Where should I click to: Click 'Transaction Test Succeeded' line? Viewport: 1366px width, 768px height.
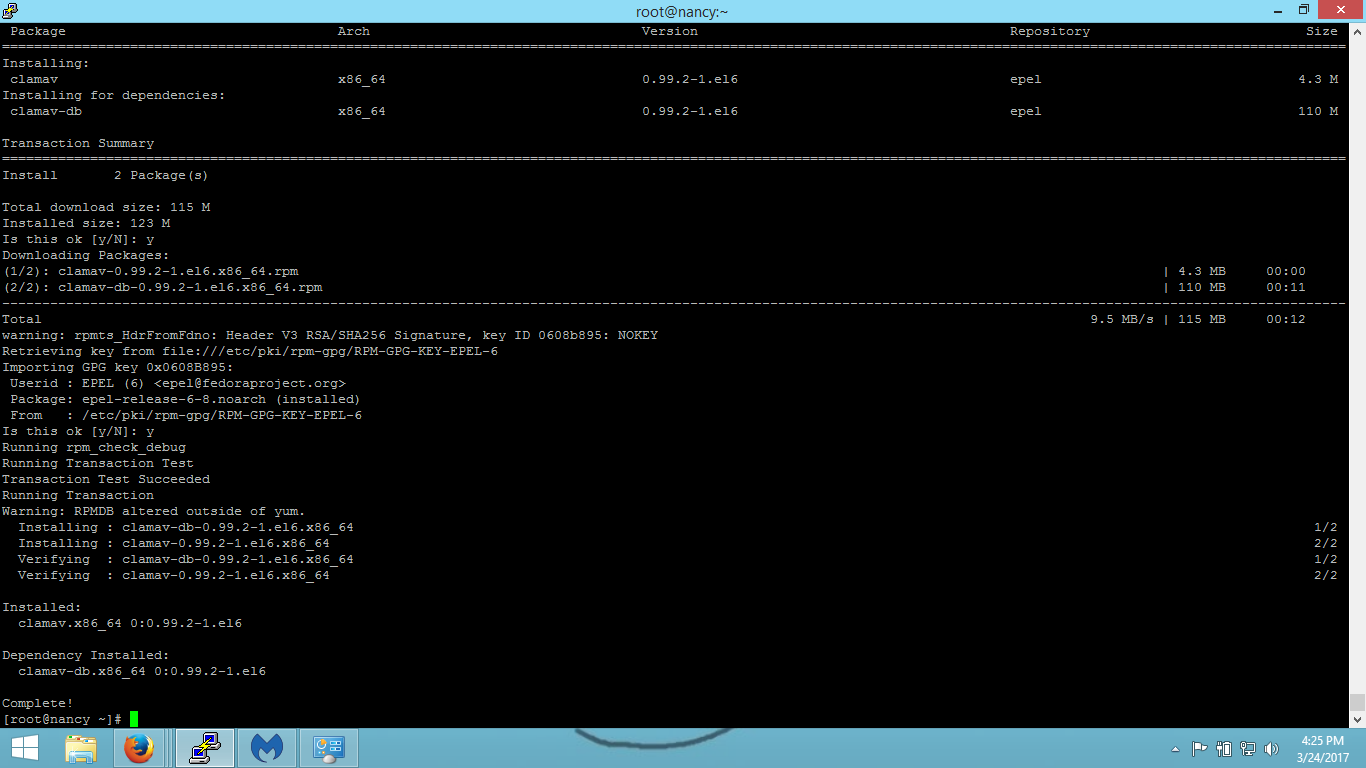[106, 479]
